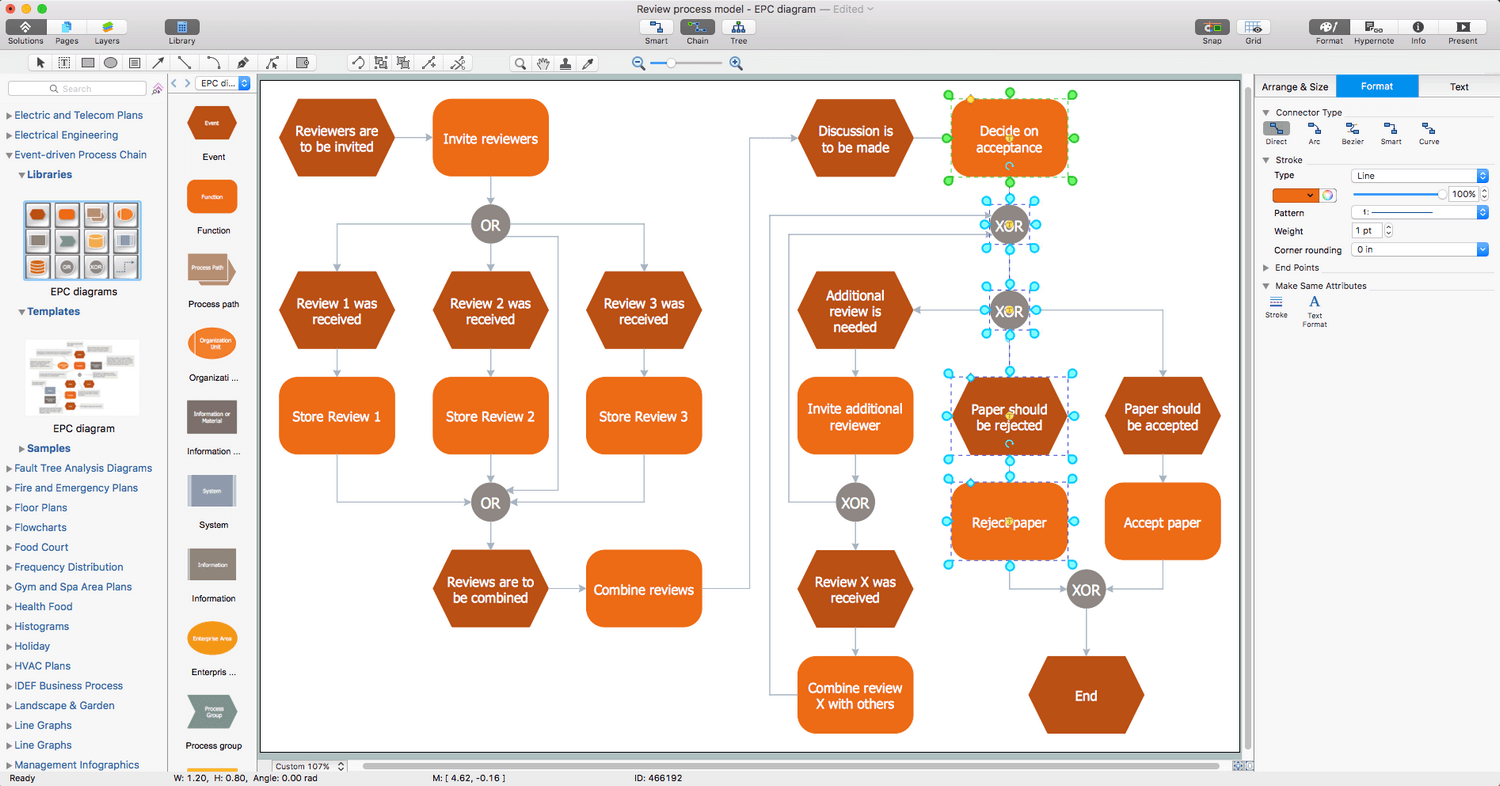
Task: Open the Custom 107% zoom dropdown
Action: click(308, 766)
